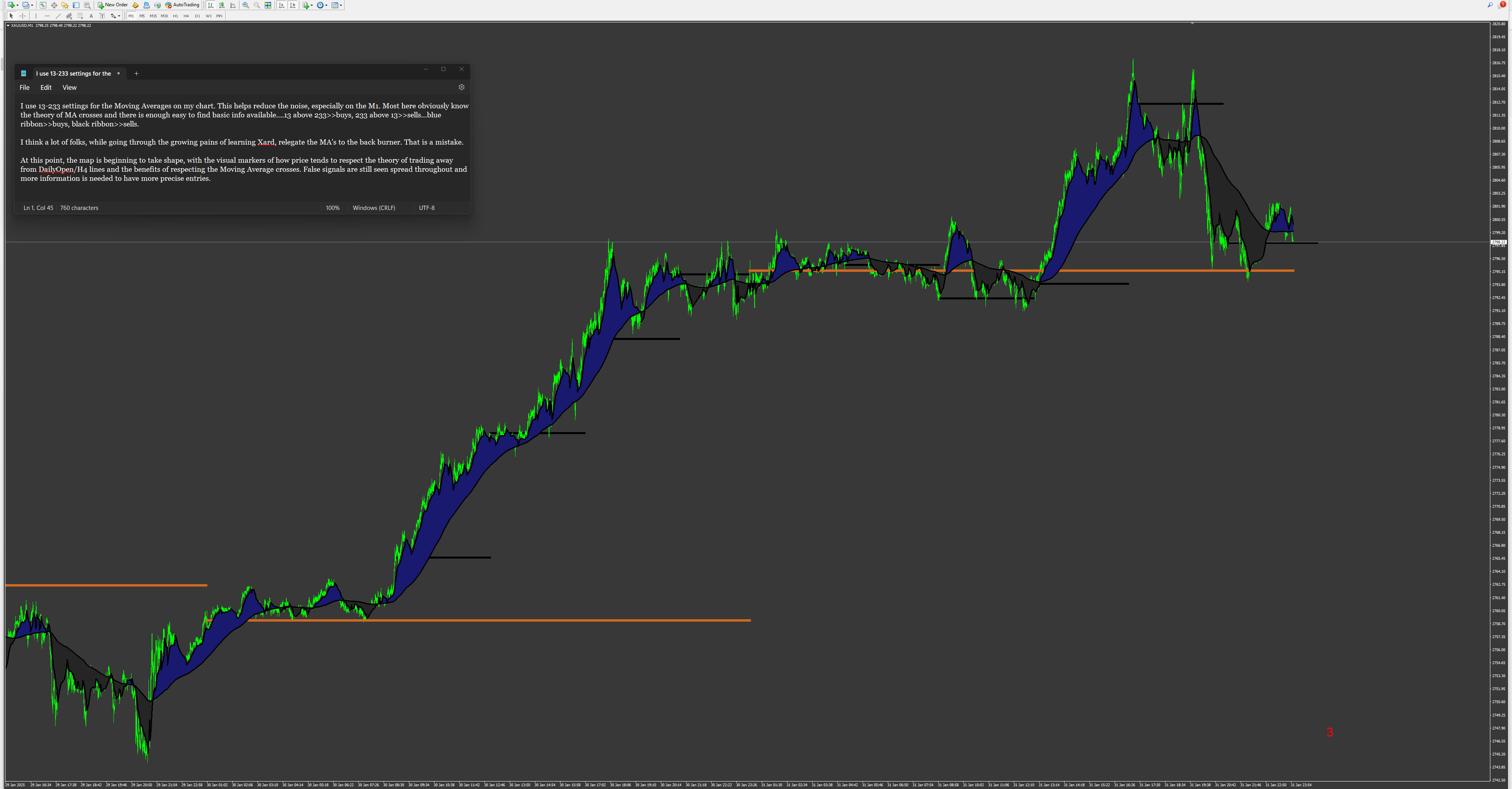Viewport: 1512px width, 789px height.
Task: Select the Crosshair tool
Action: coord(22,16)
